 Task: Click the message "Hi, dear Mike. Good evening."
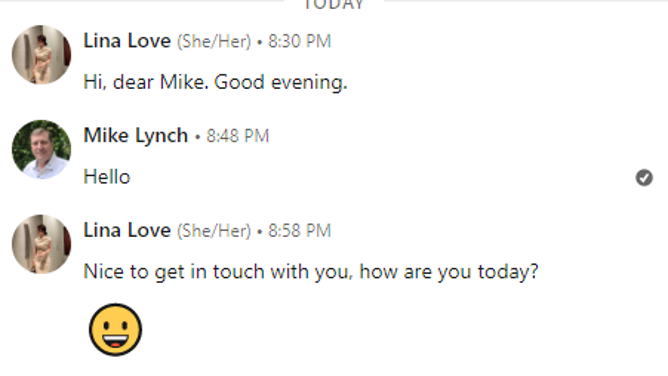[215, 82]
